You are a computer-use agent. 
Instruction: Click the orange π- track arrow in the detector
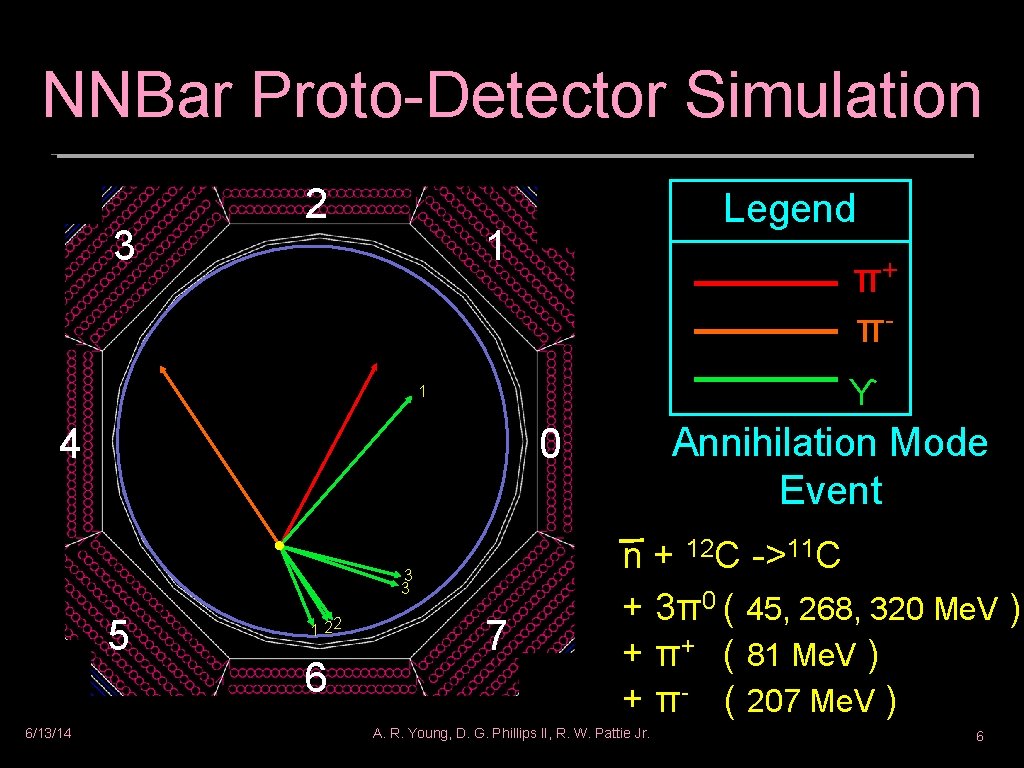click(x=219, y=456)
